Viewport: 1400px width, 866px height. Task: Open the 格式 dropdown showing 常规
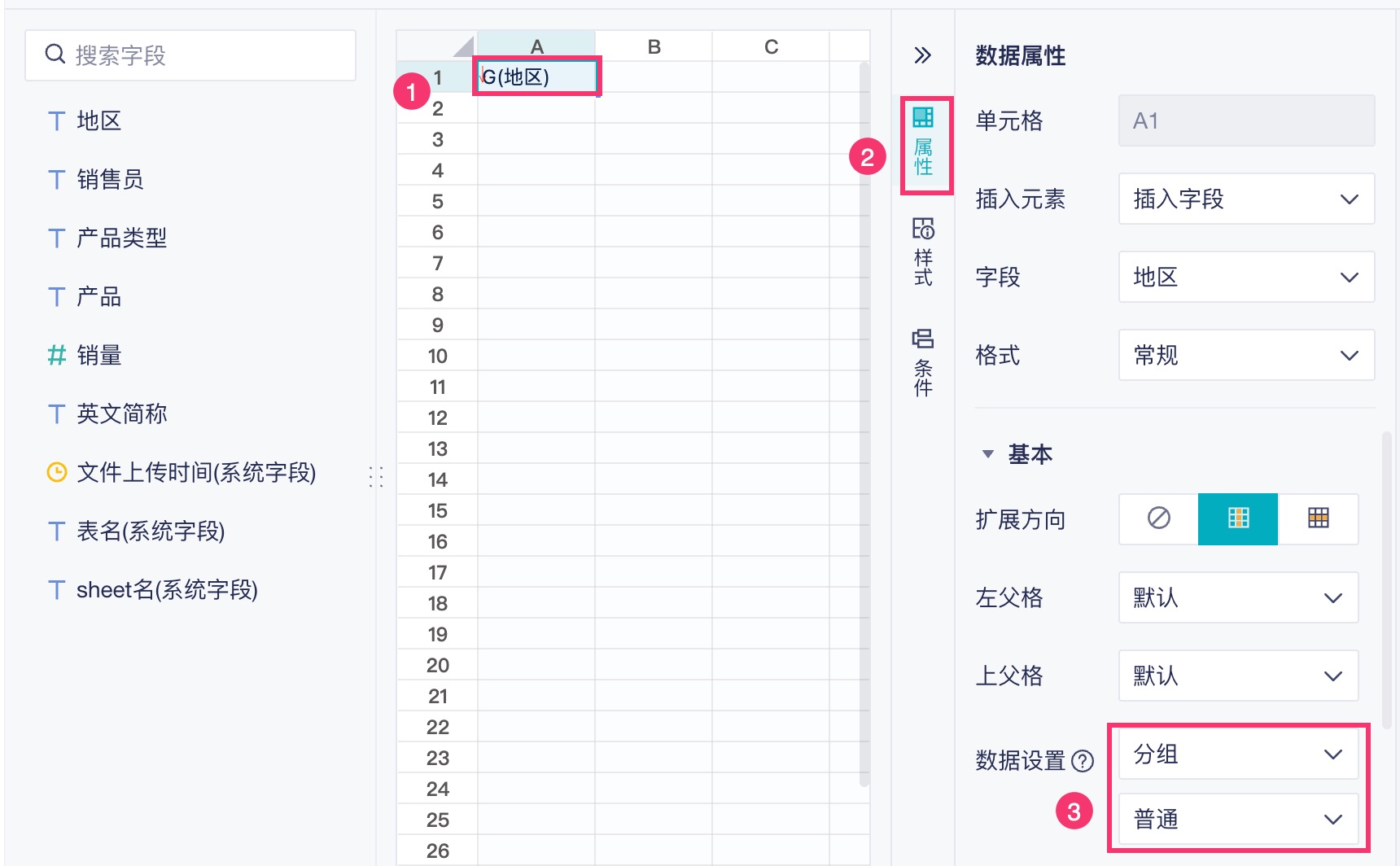[x=1246, y=356]
